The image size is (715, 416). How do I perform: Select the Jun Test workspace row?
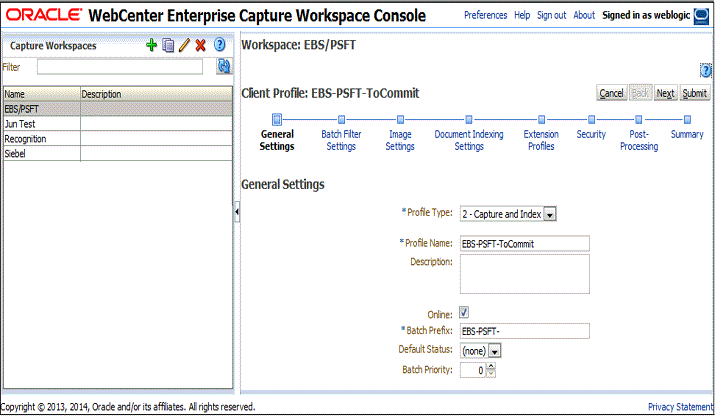(118, 124)
